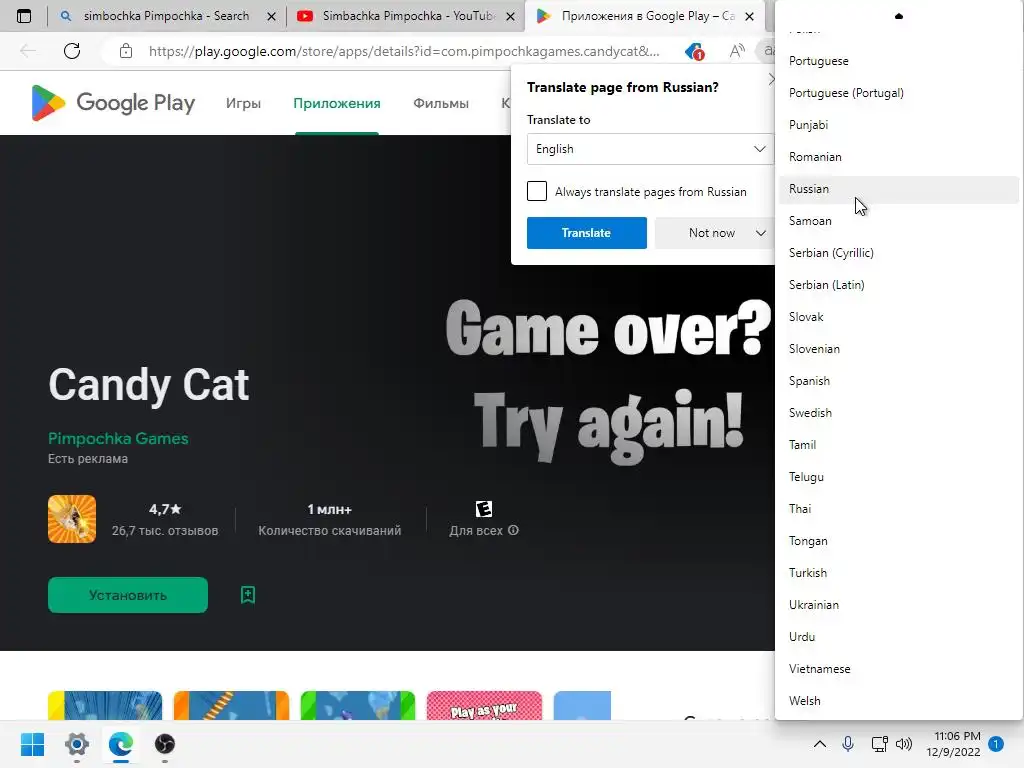Click the Edge icon in taskbar
The height and width of the screenshot is (768, 1024).
(x=121, y=744)
